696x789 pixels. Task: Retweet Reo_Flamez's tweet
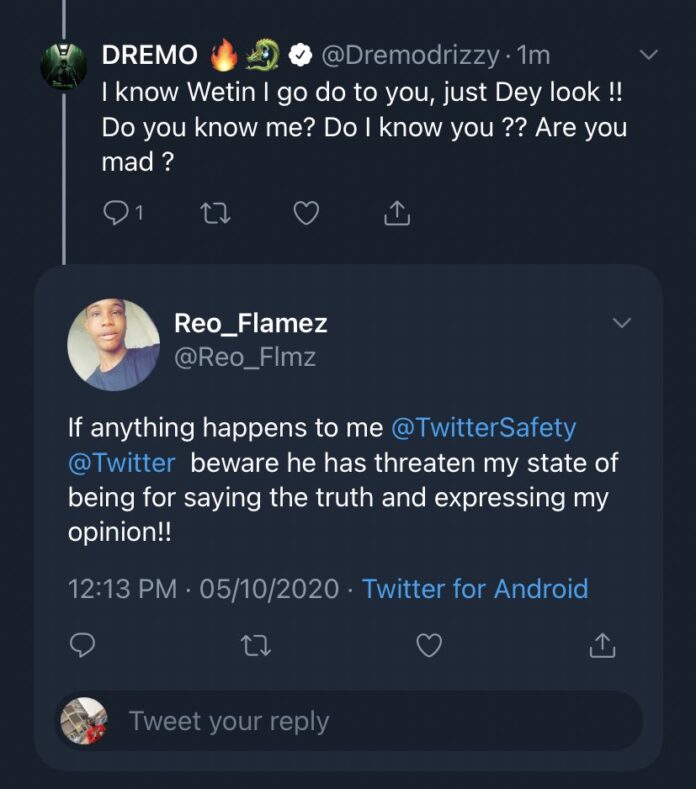[x=256, y=646]
